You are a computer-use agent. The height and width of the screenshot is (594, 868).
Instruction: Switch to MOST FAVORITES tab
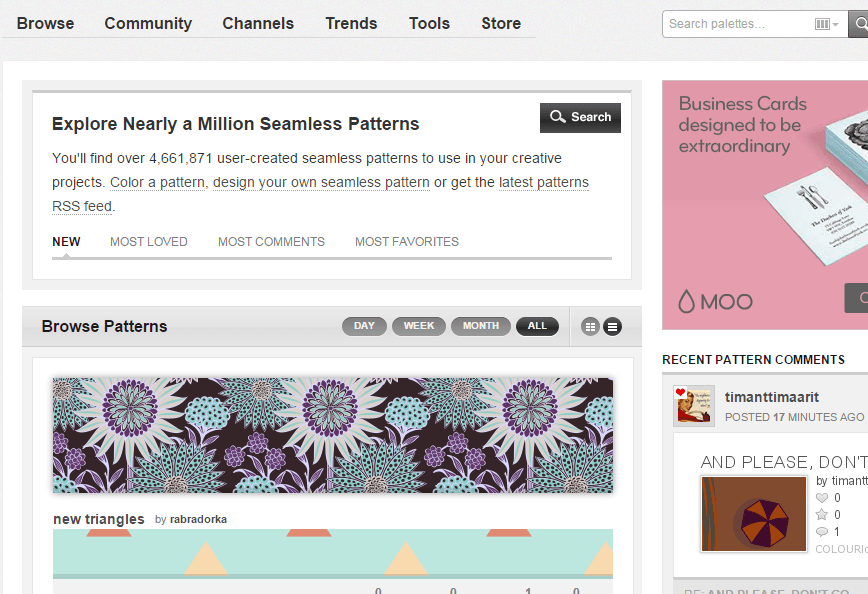pos(407,242)
